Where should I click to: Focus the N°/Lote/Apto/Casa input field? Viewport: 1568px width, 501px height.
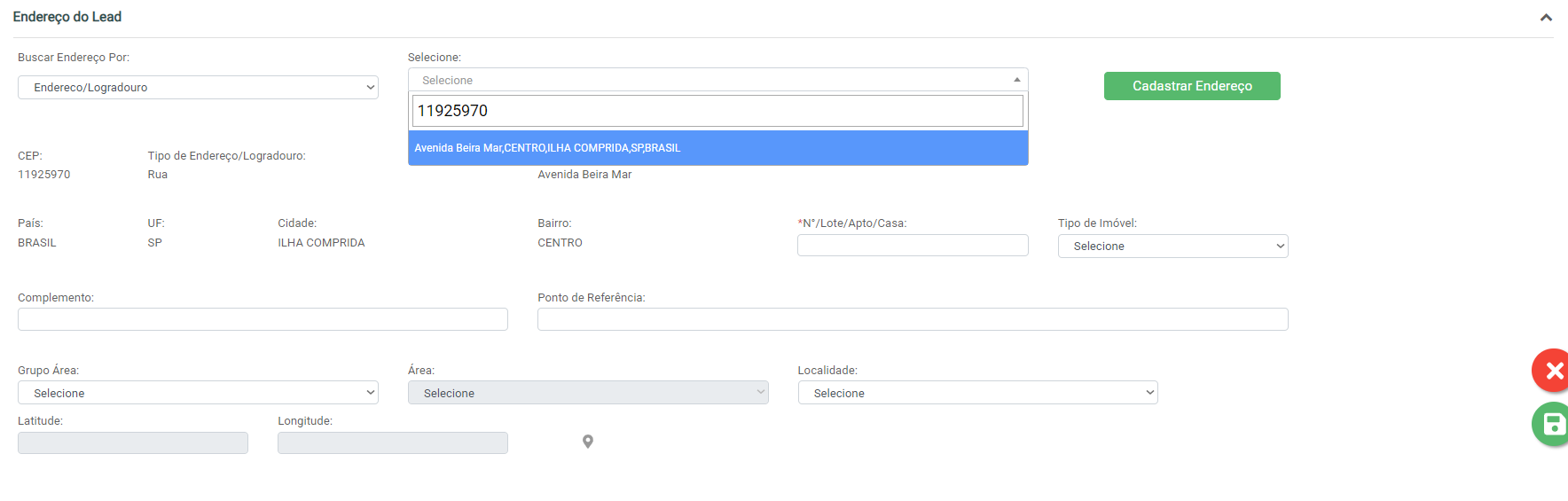coord(913,246)
